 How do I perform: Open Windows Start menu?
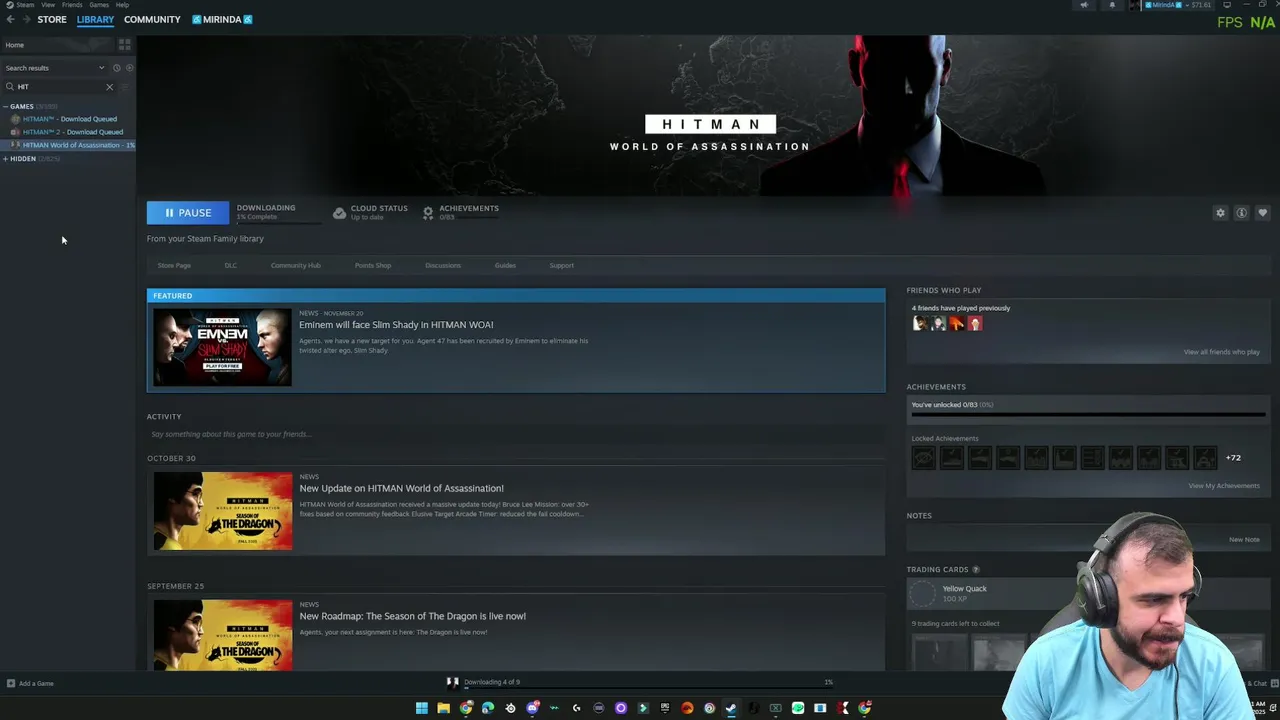click(421, 708)
